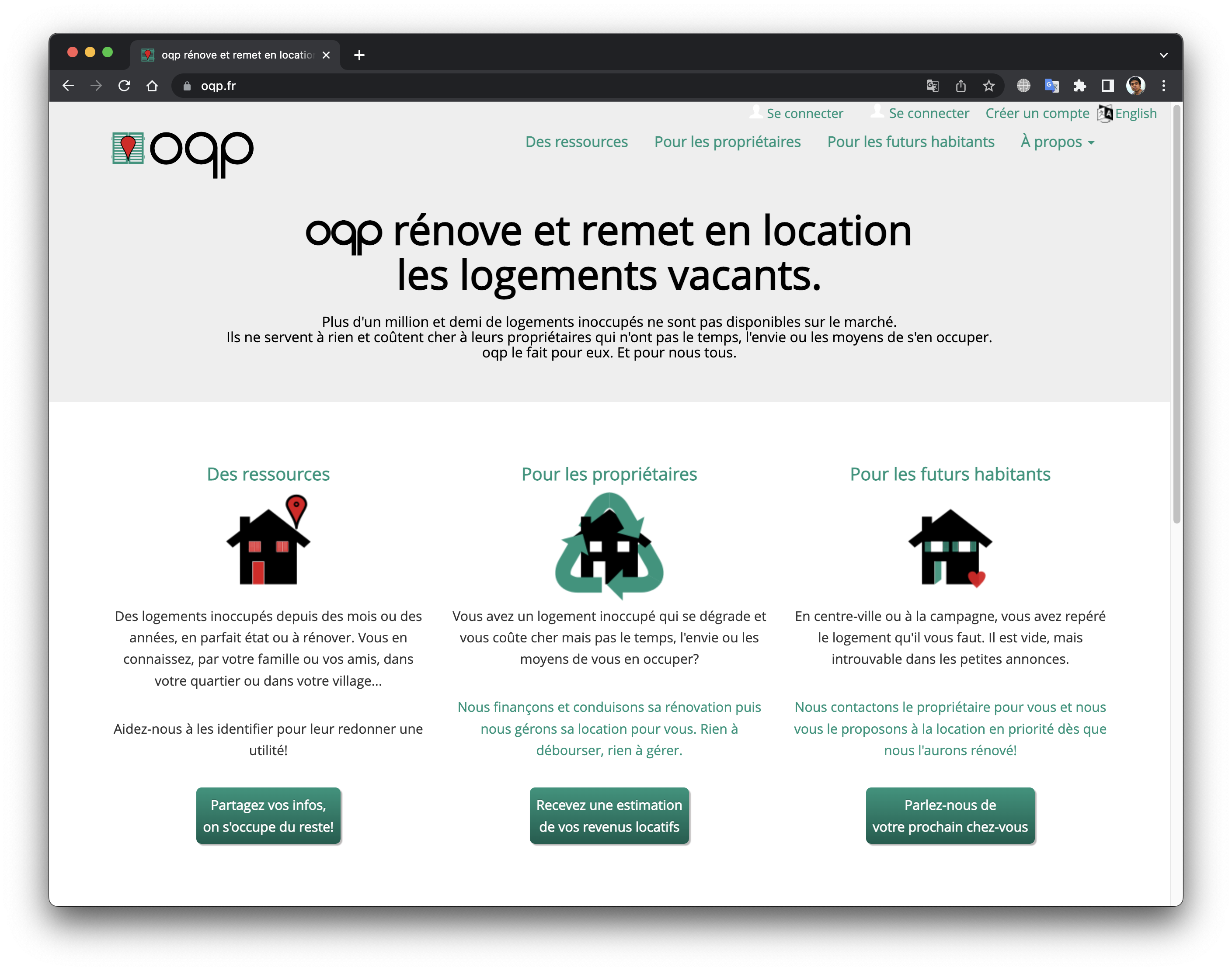The width and height of the screenshot is (1232, 971).
Task: Expand the À propos dropdown menu
Action: (x=1057, y=142)
